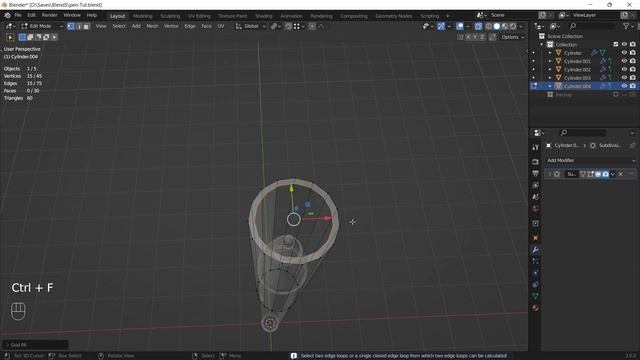This screenshot has height=360, width=640.
Task: Switch to the Shading workspace tab
Action: click(x=264, y=16)
